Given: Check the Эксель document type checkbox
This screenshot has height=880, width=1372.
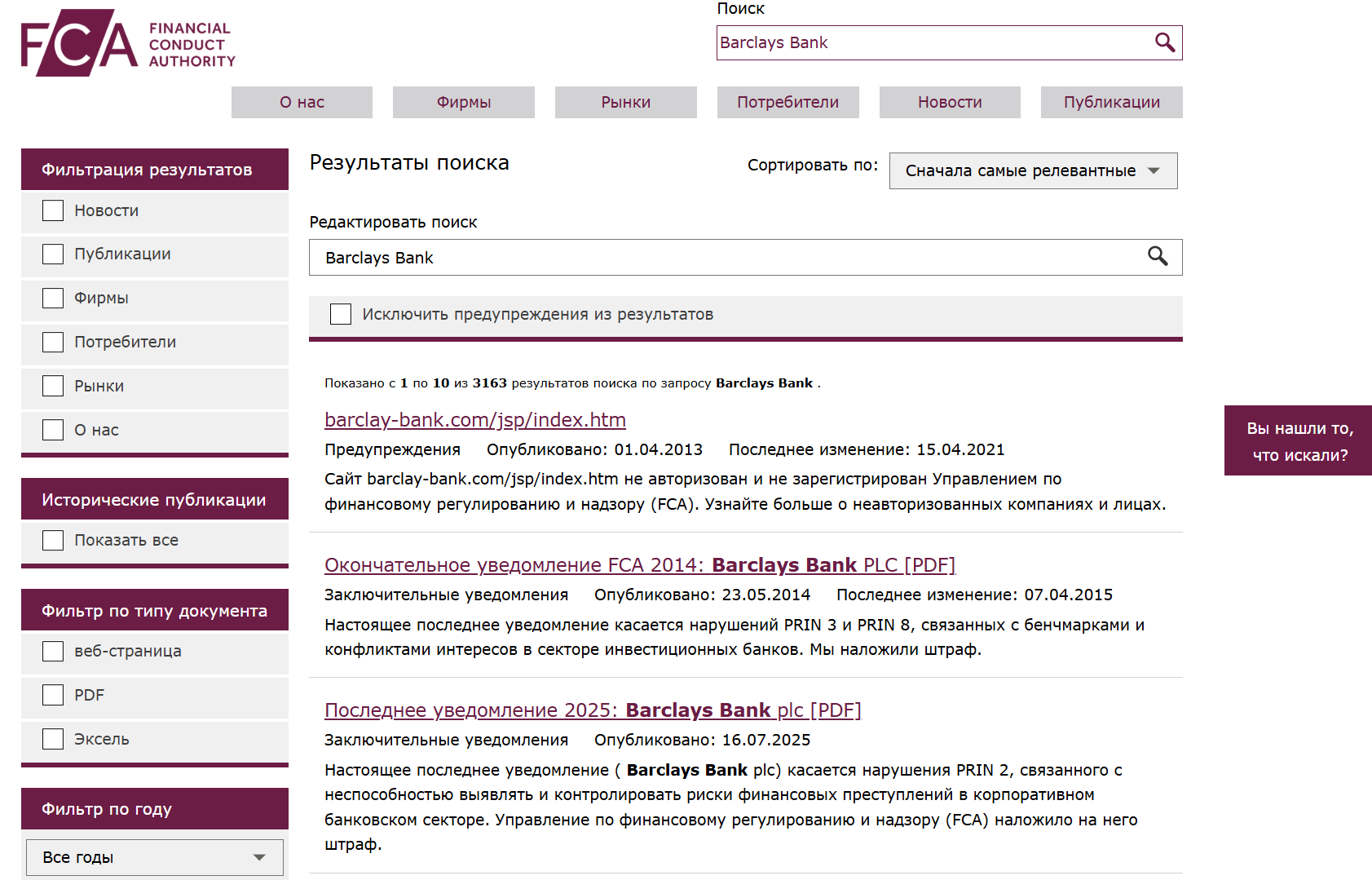Looking at the screenshot, I should coord(53,739).
